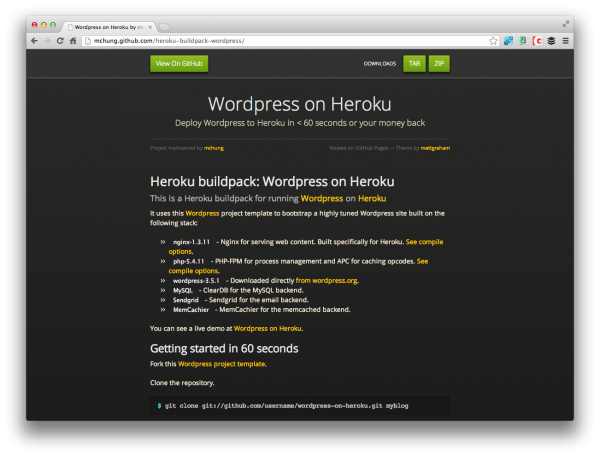
Task: Download the ZIP archive
Action: (439, 64)
